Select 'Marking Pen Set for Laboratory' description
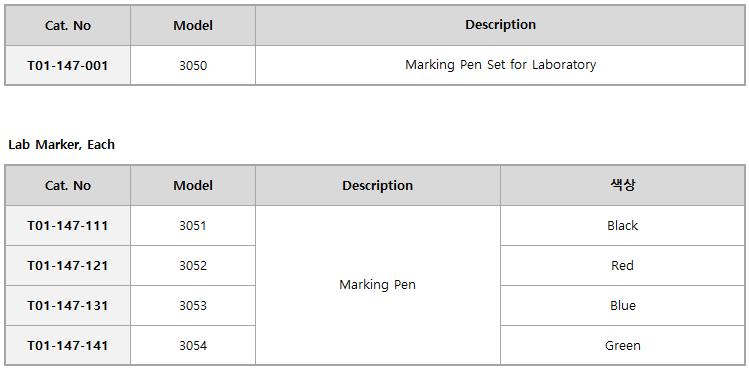 pyautogui.click(x=501, y=65)
